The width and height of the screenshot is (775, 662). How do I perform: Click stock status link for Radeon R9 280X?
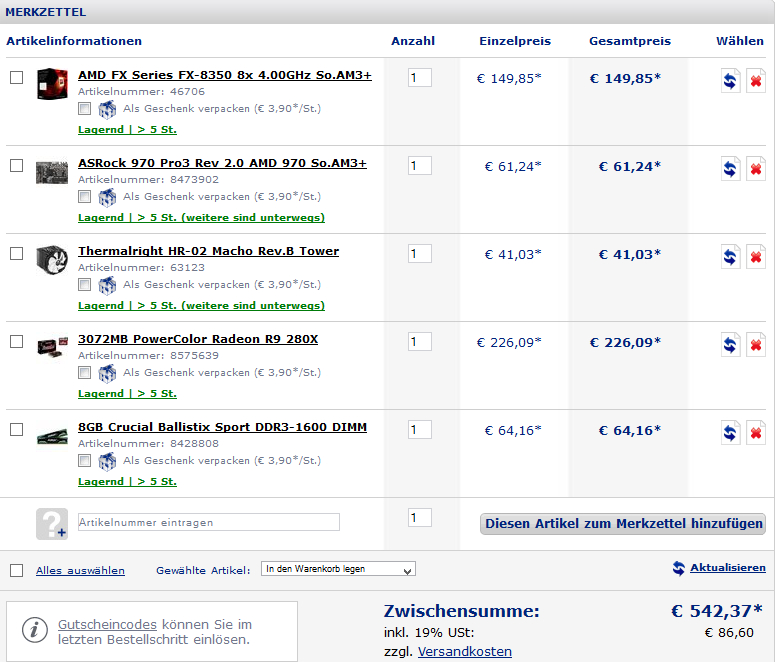click(128, 394)
